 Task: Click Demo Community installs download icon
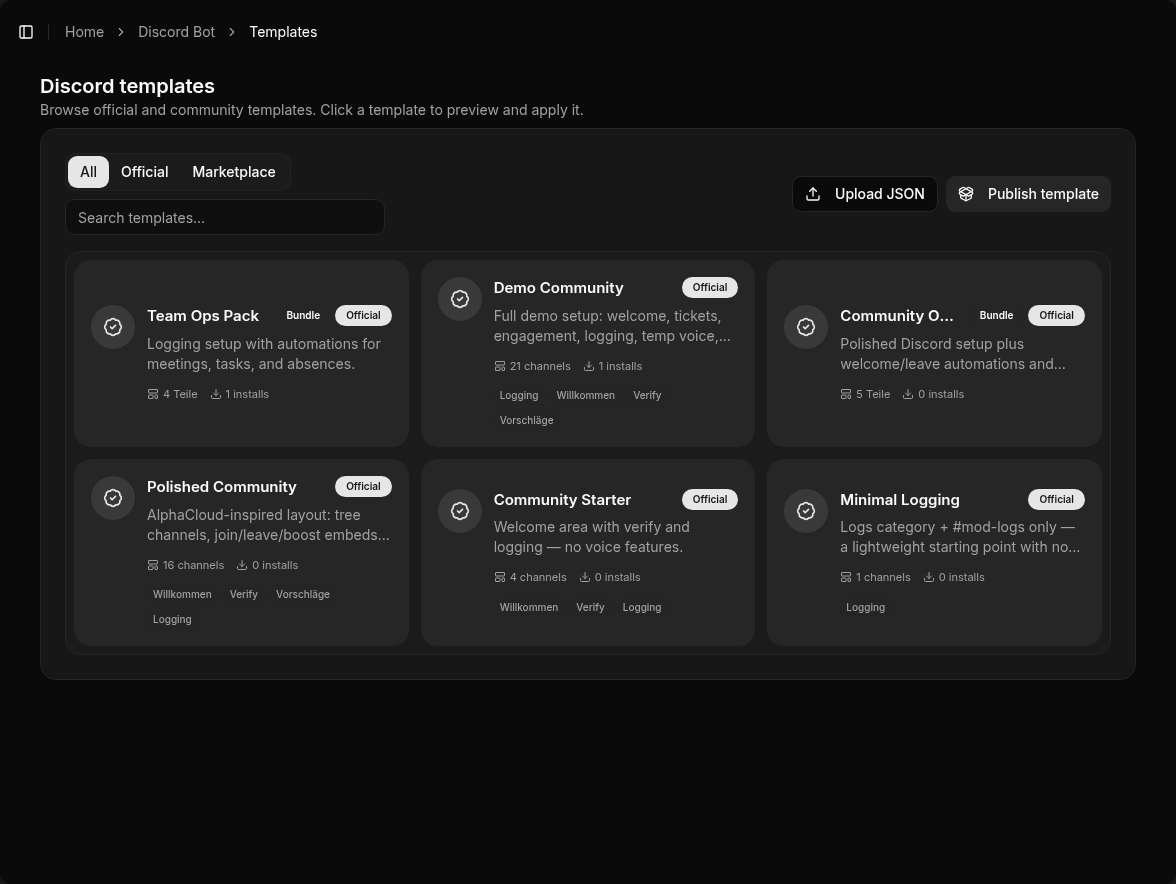(589, 367)
